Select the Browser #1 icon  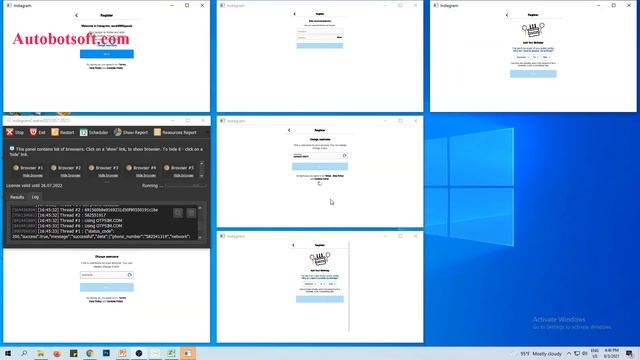[x=16, y=168]
